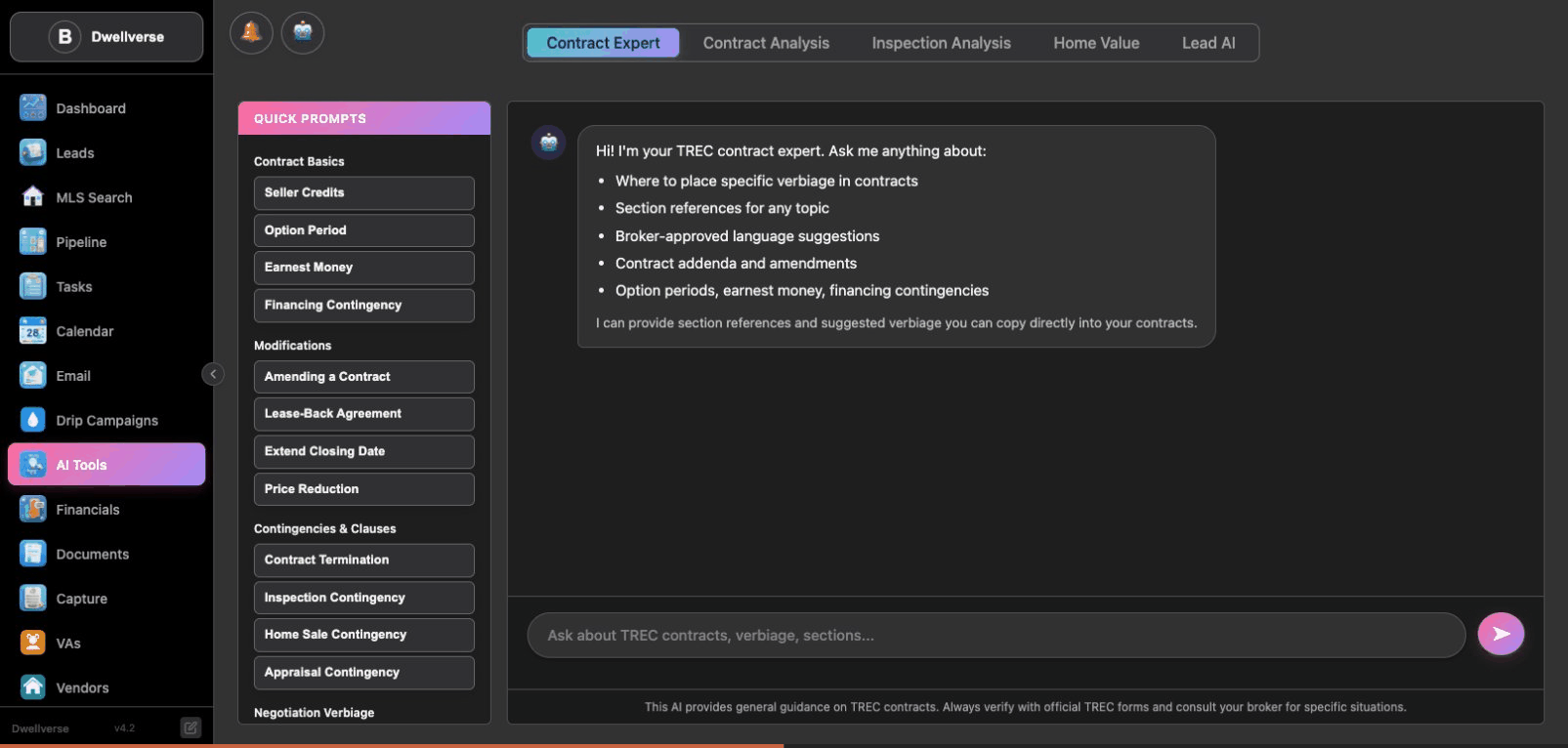Click the edit note icon beside v4.2
The image size is (1568, 748).
[x=191, y=727]
